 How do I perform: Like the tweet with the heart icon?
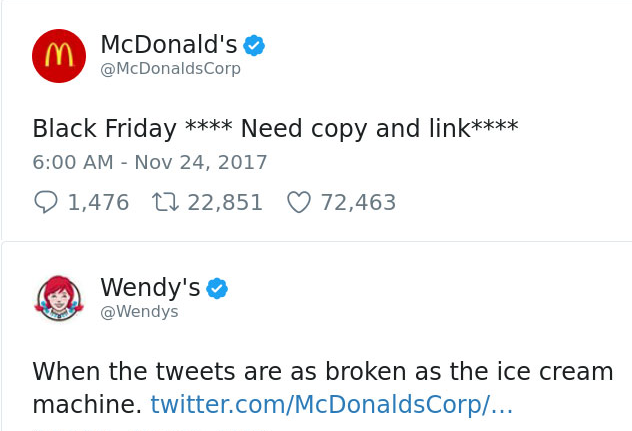tap(299, 203)
